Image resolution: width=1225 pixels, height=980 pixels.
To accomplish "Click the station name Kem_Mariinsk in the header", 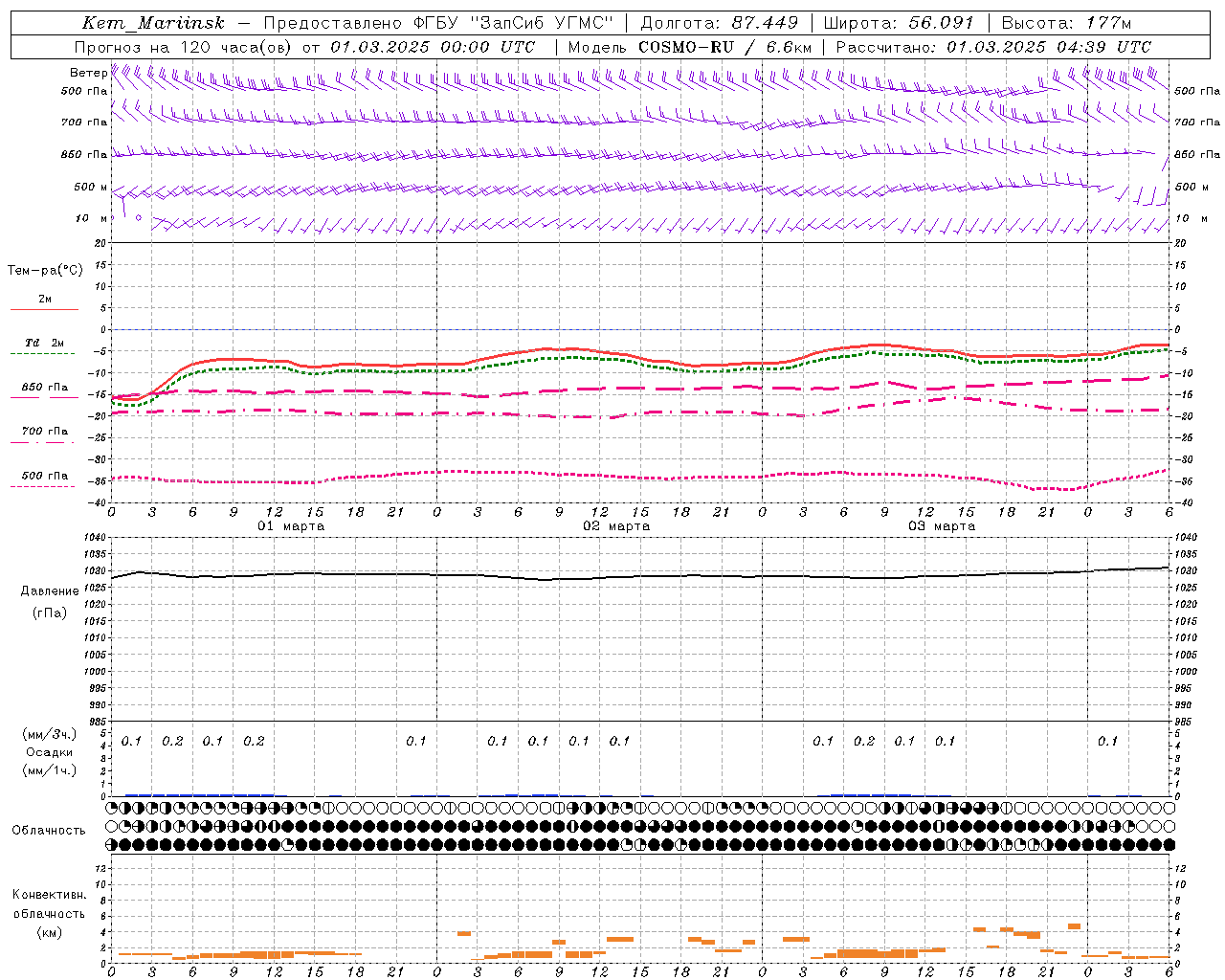I will point(153,23).
